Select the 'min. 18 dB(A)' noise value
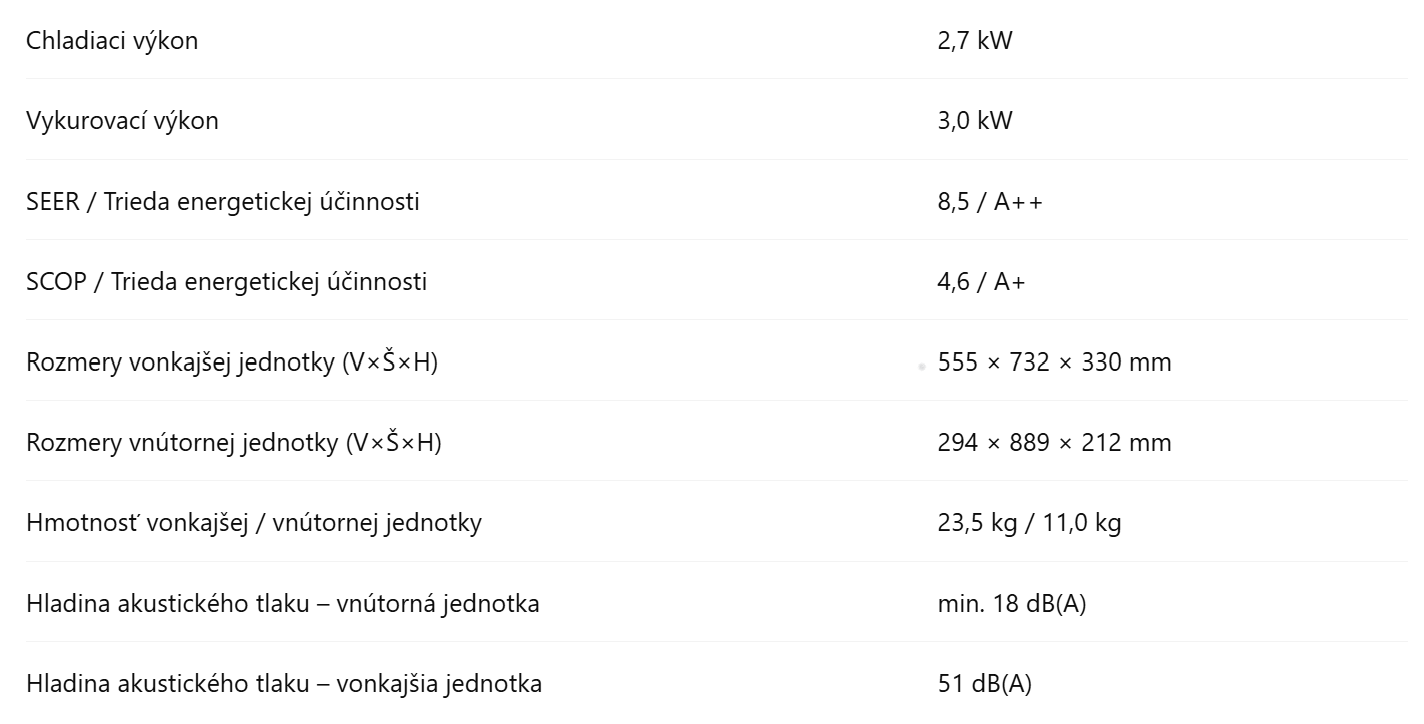 click(x=1012, y=604)
